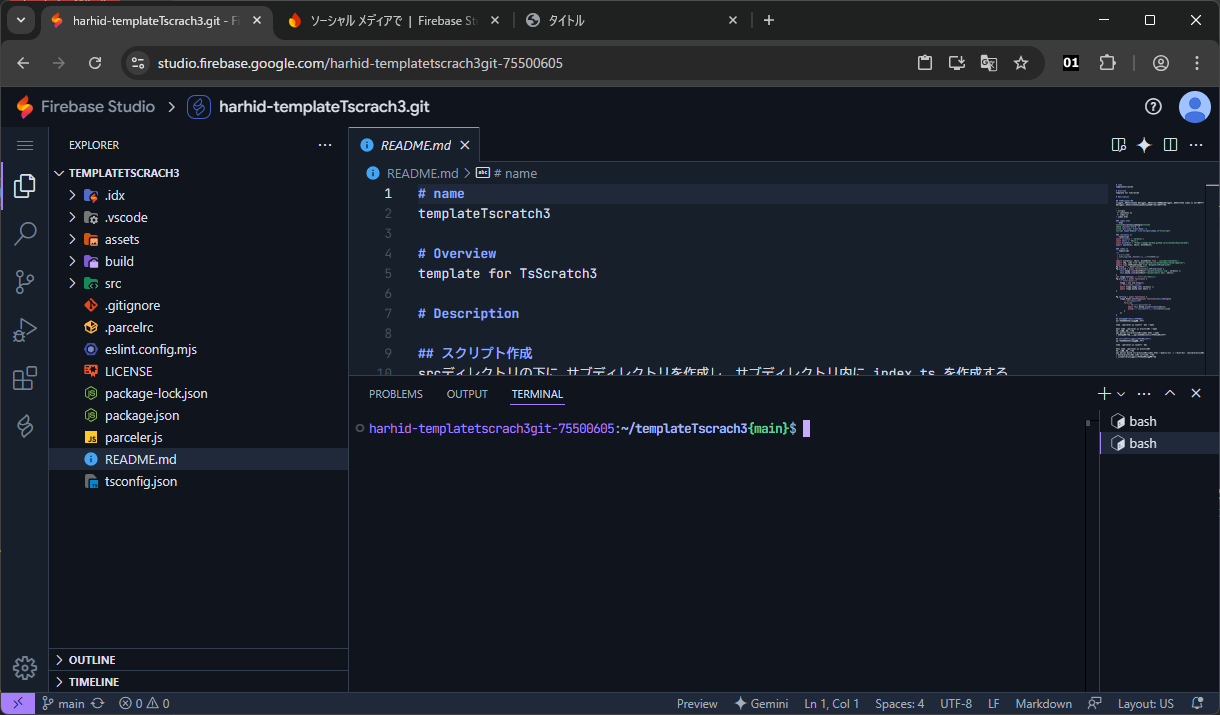
Task: Click Preview in the status bar
Action: pyautogui.click(x=697, y=703)
